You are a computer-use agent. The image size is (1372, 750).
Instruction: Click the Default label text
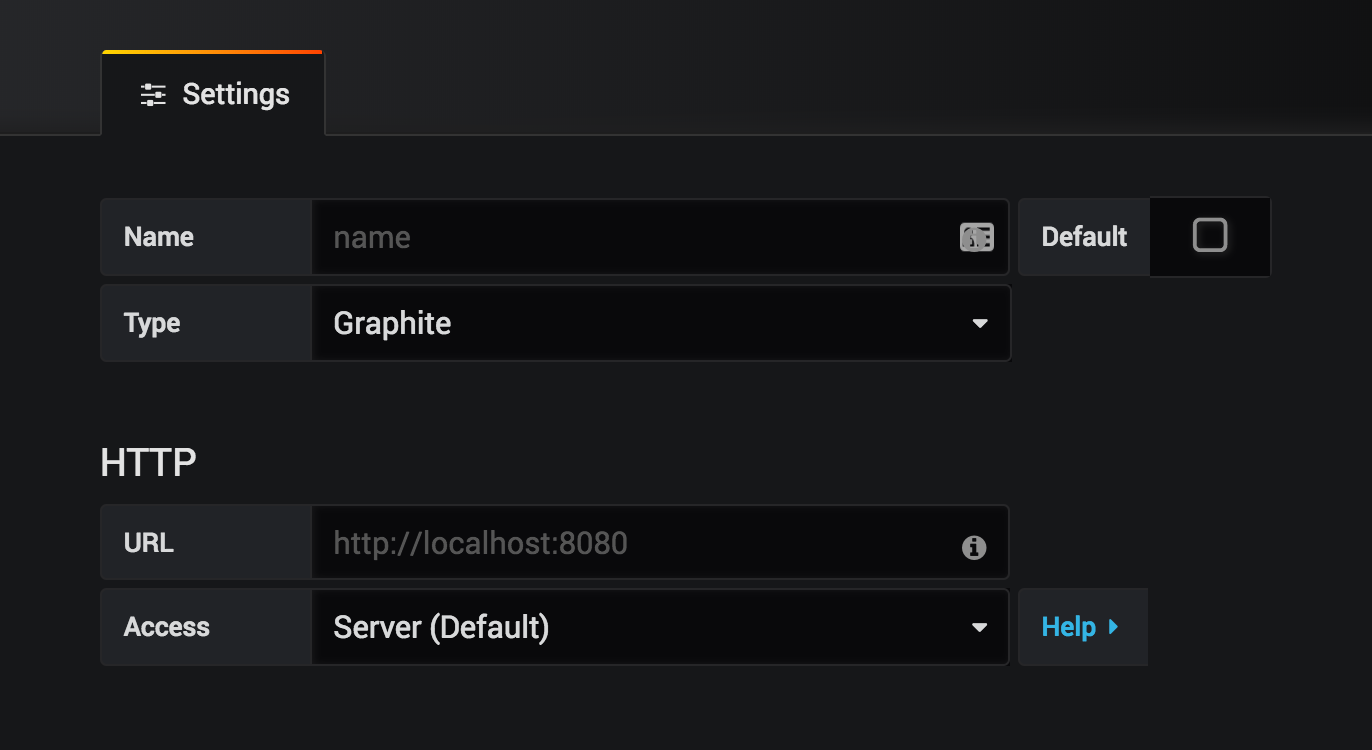(1084, 237)
